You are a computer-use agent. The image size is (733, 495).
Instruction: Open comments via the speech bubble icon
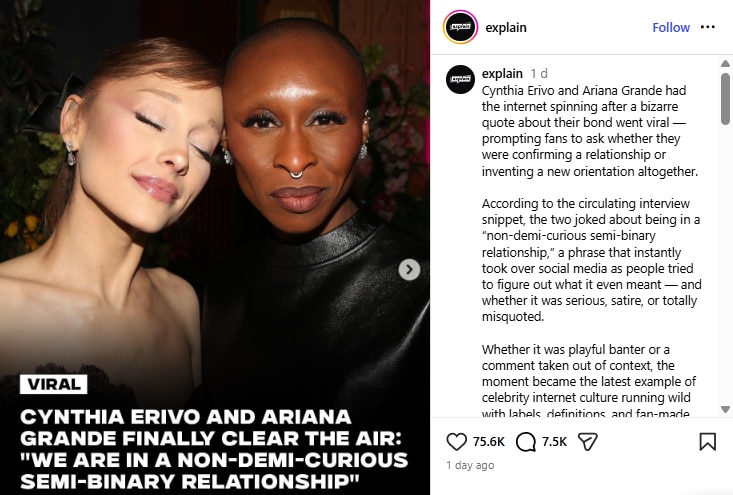tap(525, 442)
